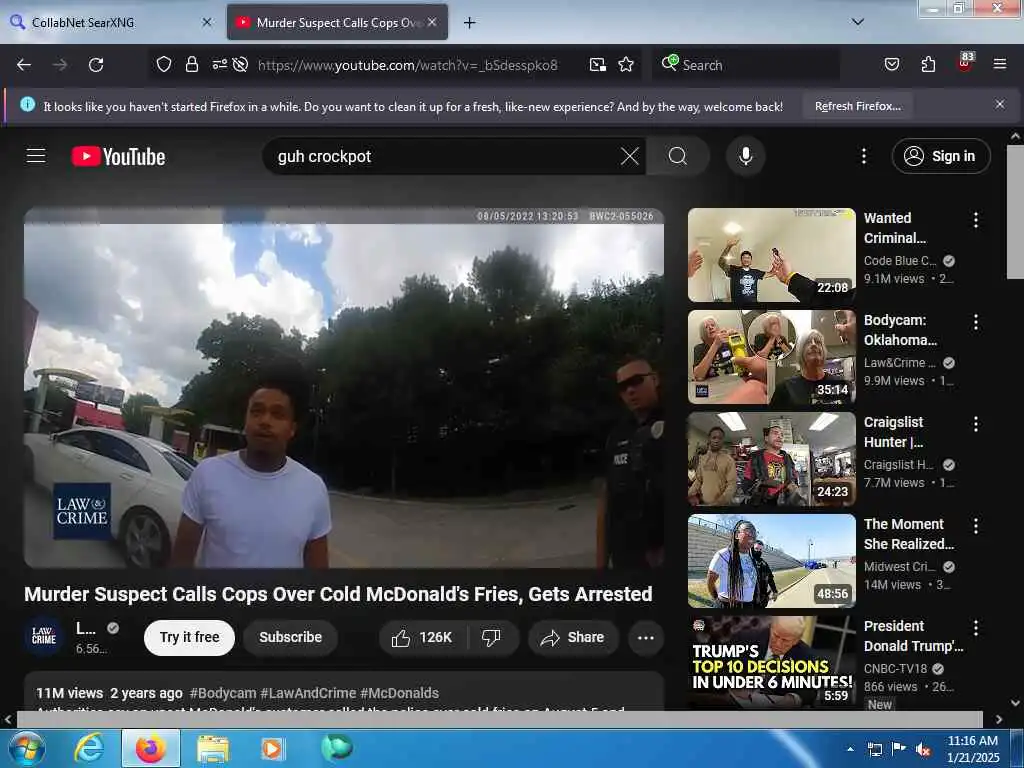1024x768 pixels.
Task: Clear the YouTube search query with X
Action: click(x=630, y=156)
